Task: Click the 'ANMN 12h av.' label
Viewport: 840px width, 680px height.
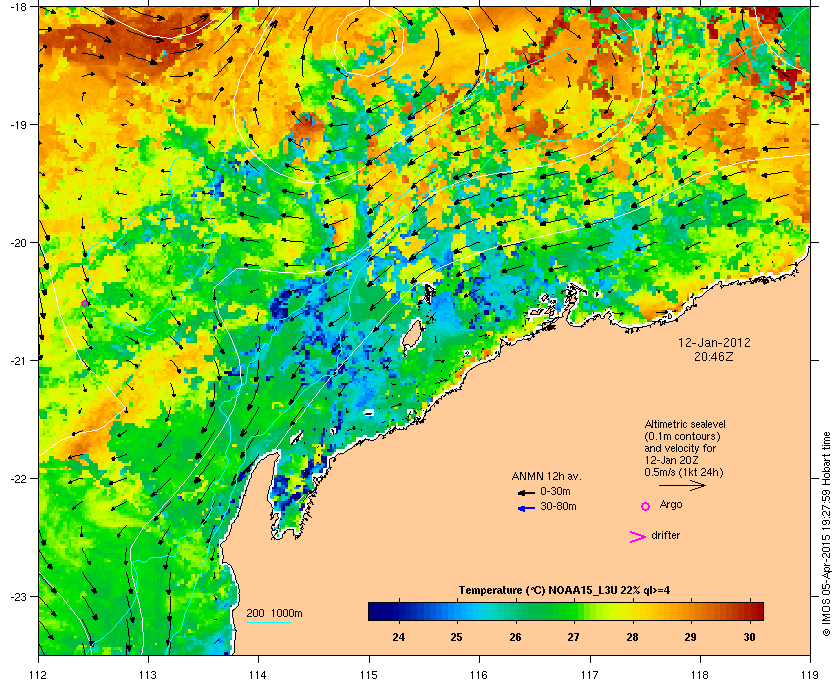Action: [546, 476]
